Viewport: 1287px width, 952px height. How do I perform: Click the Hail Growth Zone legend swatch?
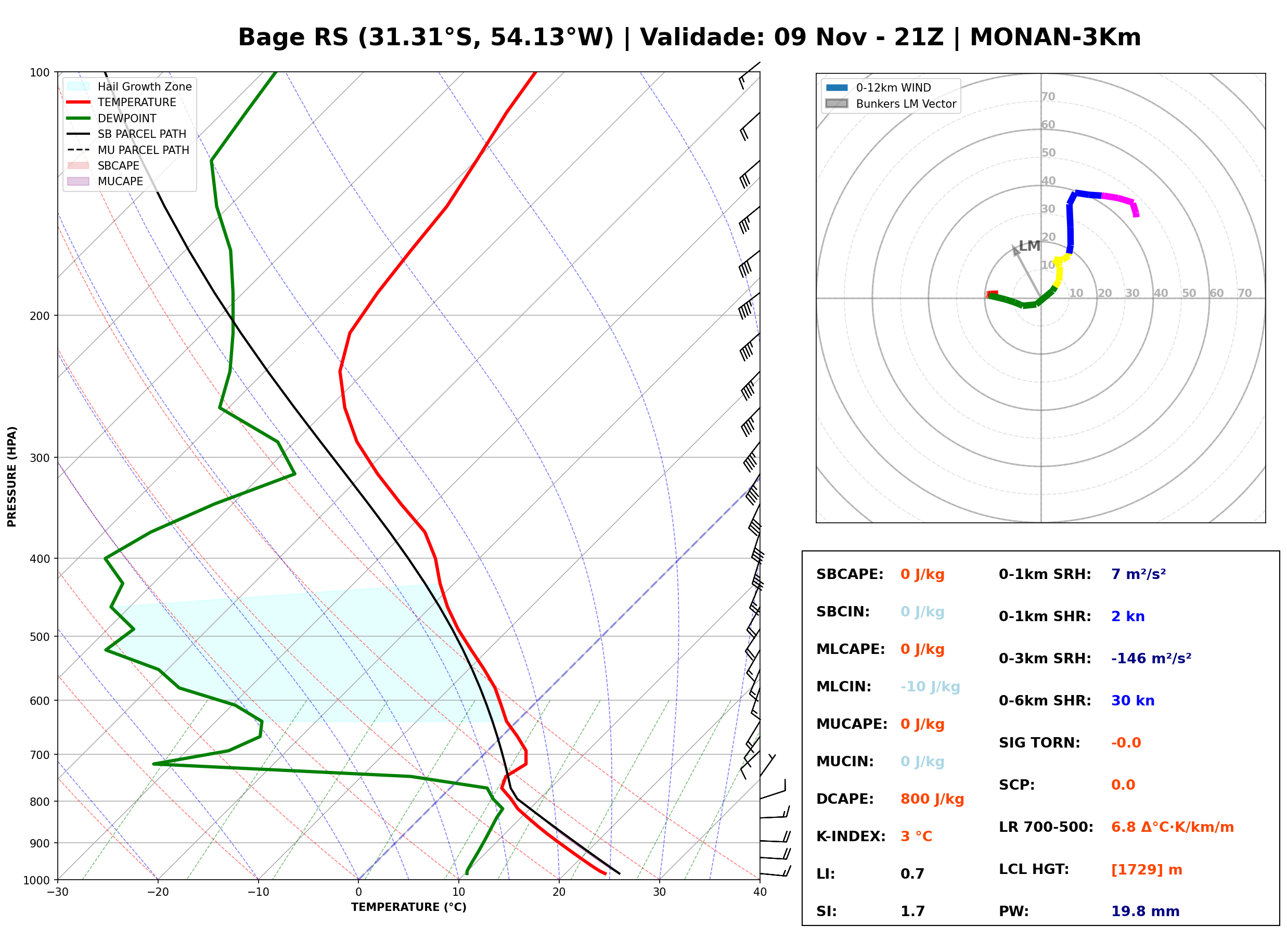point(79,86)
